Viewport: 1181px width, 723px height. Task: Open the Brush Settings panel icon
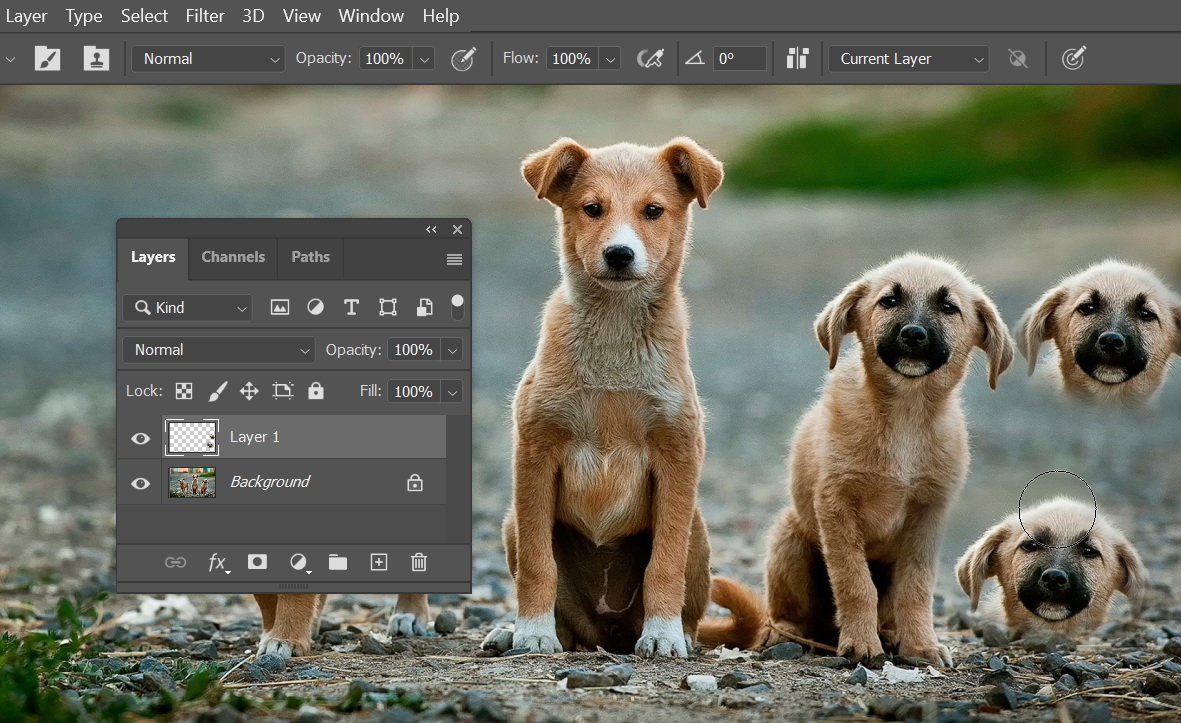coord(47,59)
